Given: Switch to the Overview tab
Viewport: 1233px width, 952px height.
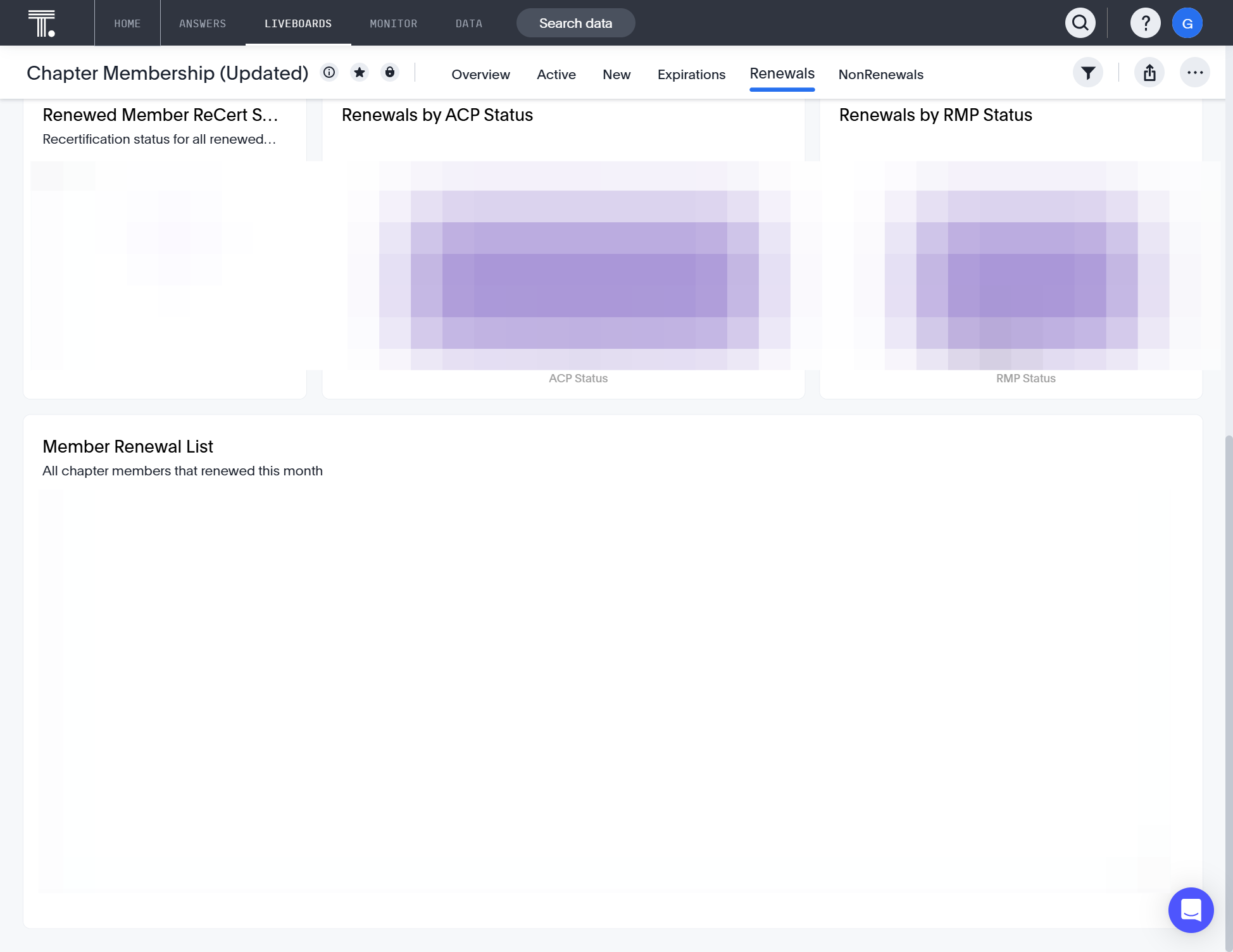Looking at the screenshot, I should 480,75.
